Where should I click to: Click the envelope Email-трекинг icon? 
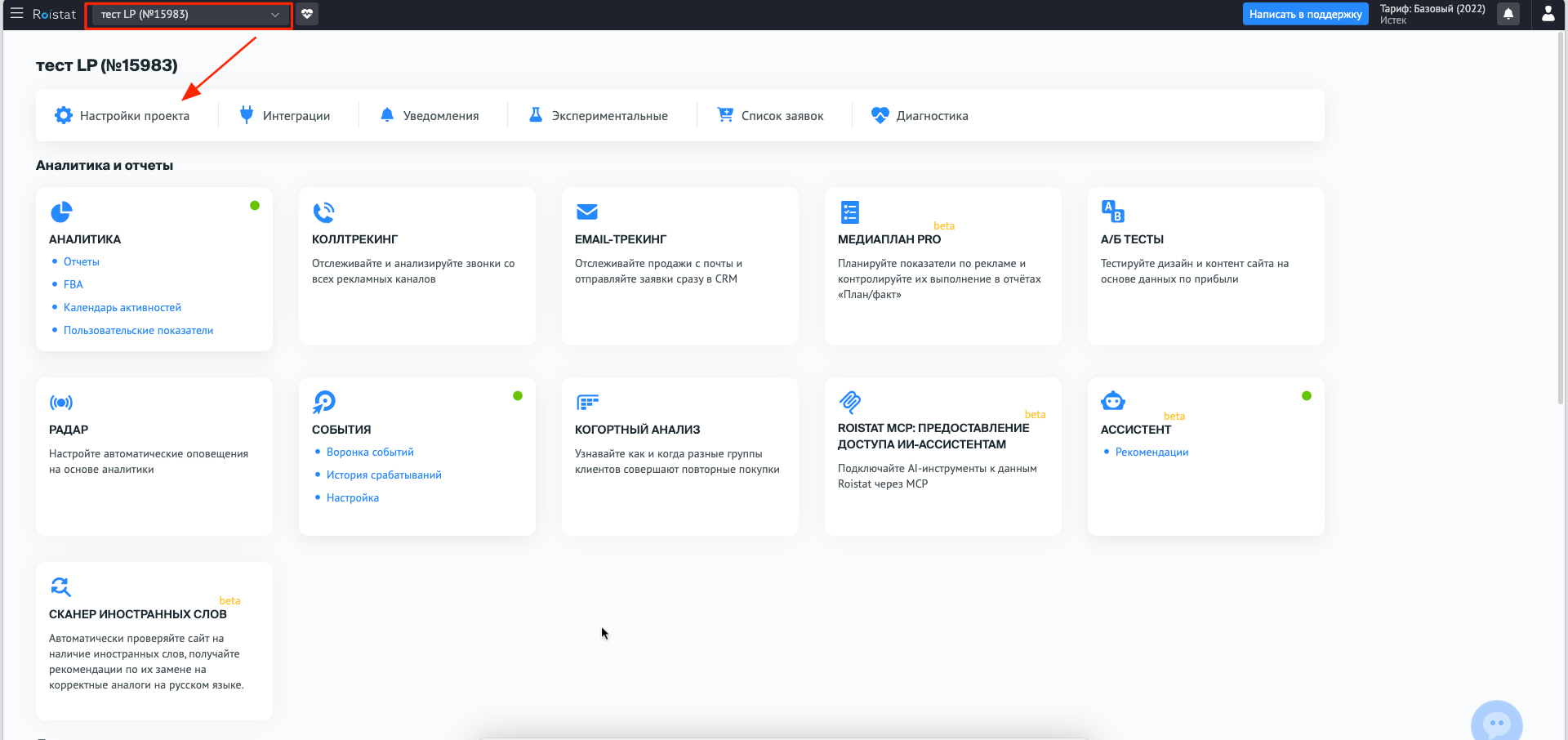587,212
